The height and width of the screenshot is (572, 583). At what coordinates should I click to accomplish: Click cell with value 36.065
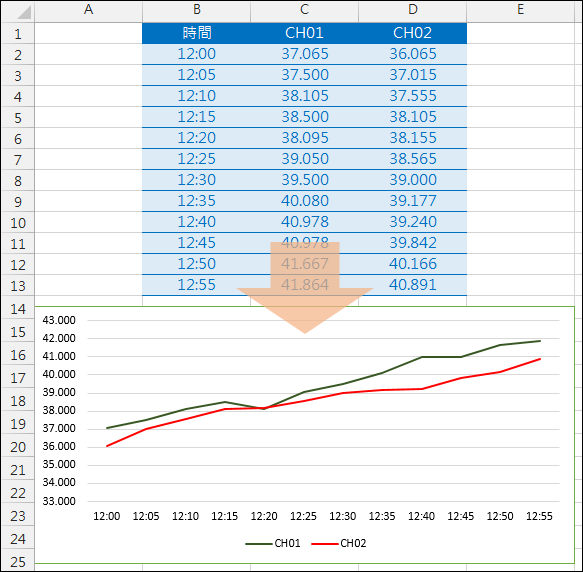tap(413, 54)
